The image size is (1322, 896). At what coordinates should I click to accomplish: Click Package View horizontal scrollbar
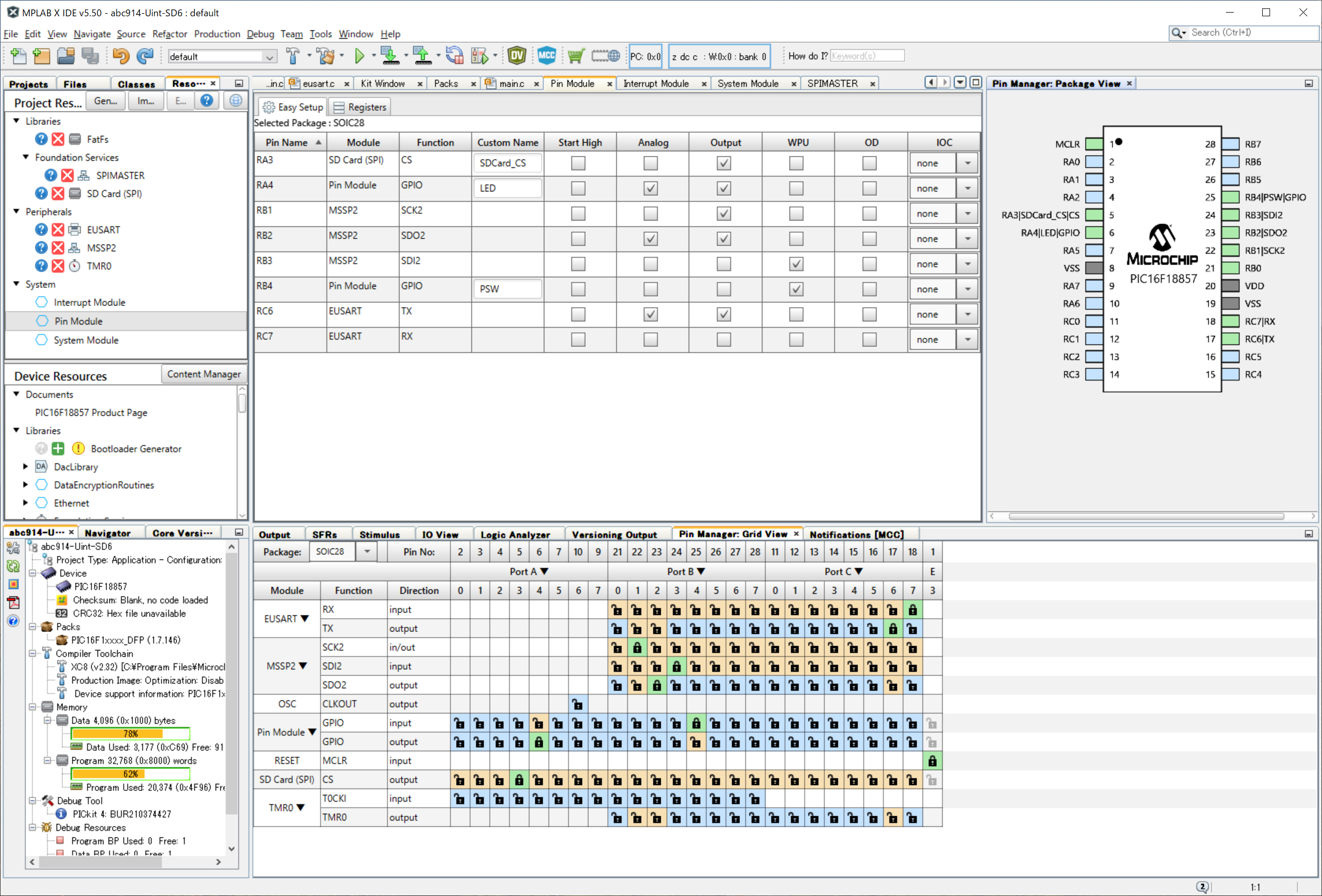pos(1146,516)
